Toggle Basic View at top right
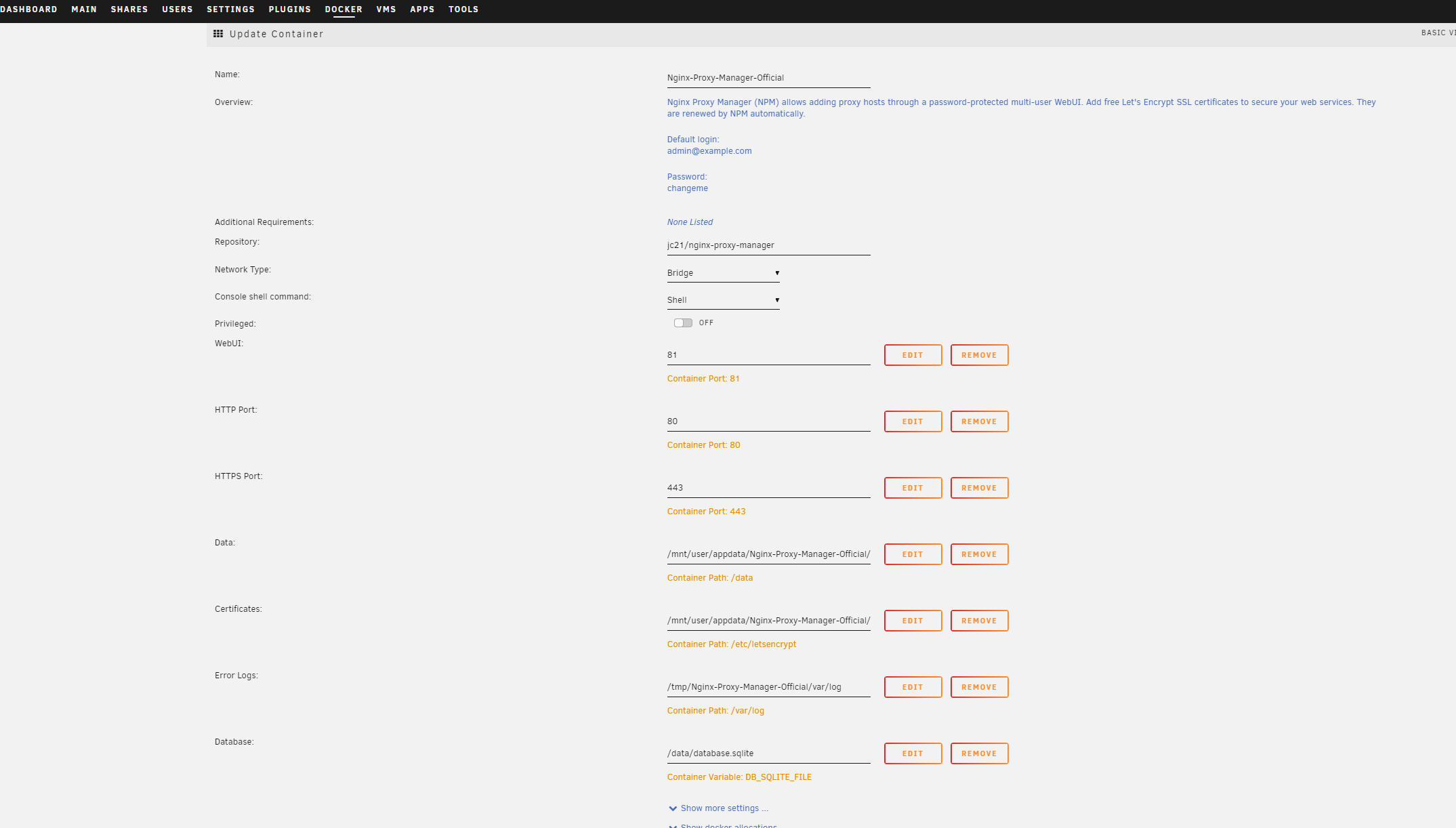Viewport: 1456px width, 828px height. (1438, 33)
